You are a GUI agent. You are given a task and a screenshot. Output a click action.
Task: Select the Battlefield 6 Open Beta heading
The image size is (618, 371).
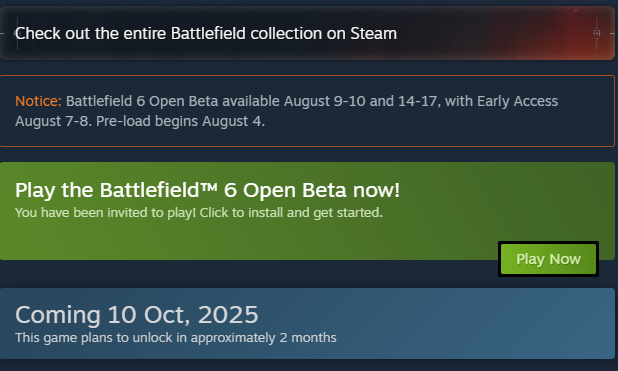(207, 190)
